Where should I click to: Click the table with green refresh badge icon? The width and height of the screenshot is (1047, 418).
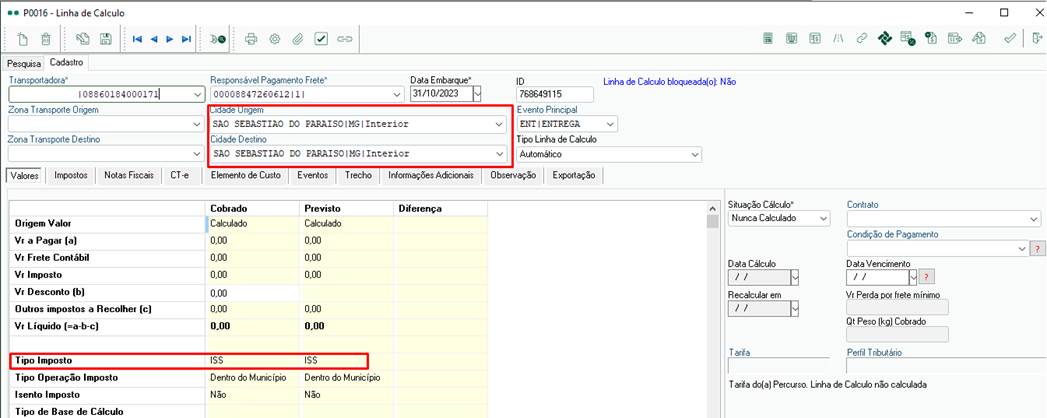pyautogui.click(x=907, y=39)
